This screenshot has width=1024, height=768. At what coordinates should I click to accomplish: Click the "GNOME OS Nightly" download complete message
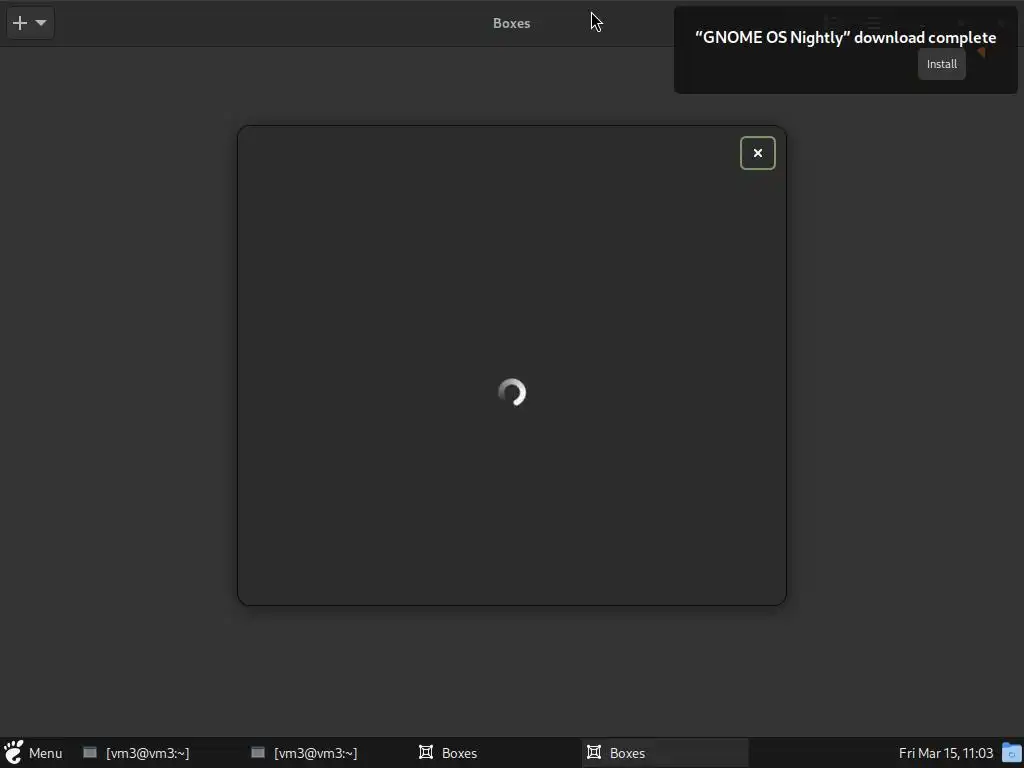point(845,37)
